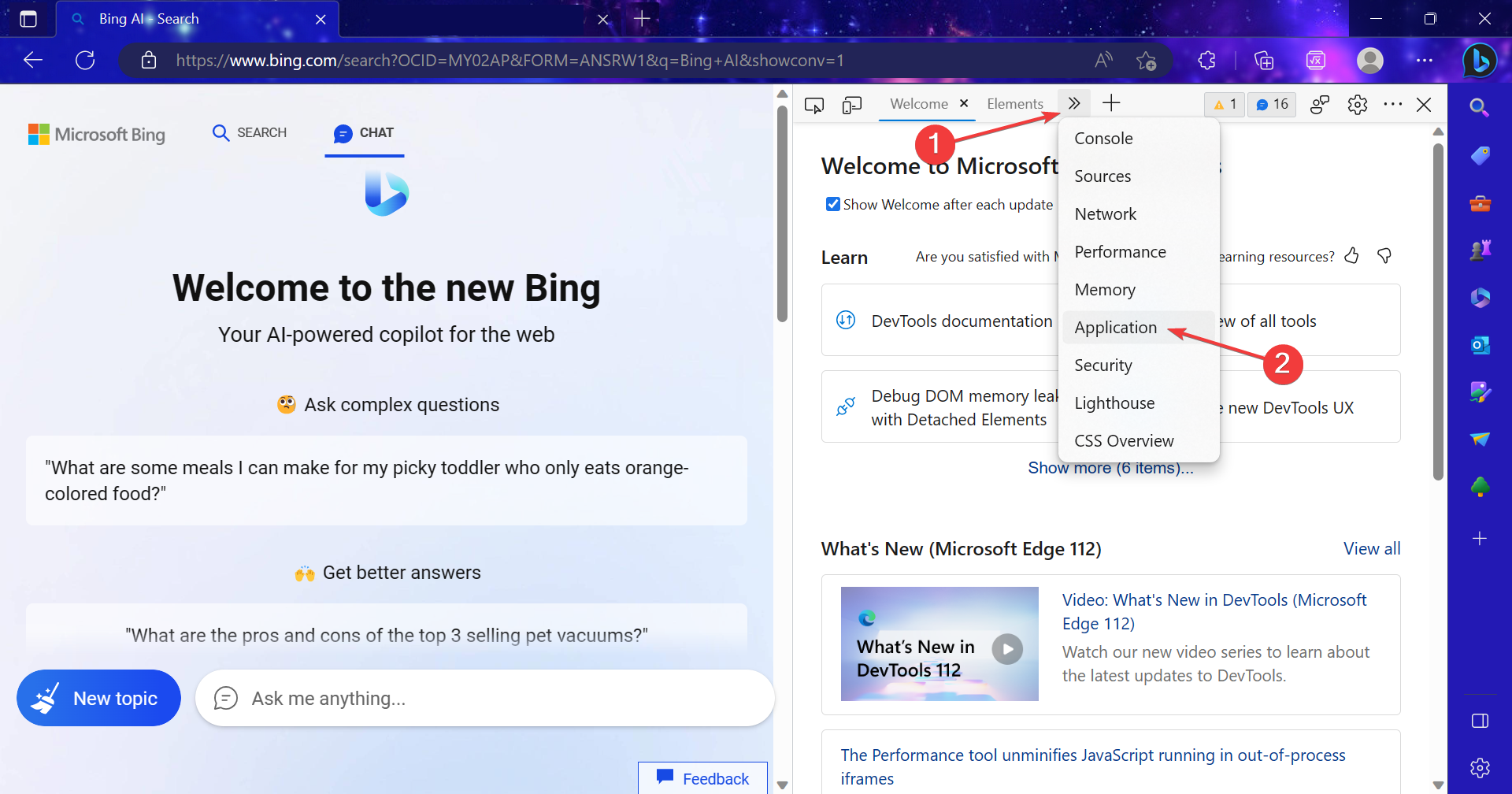Switch to Bing CHAT tab
The height and width of the screenshot is (794, 1512).
[364, 133]
